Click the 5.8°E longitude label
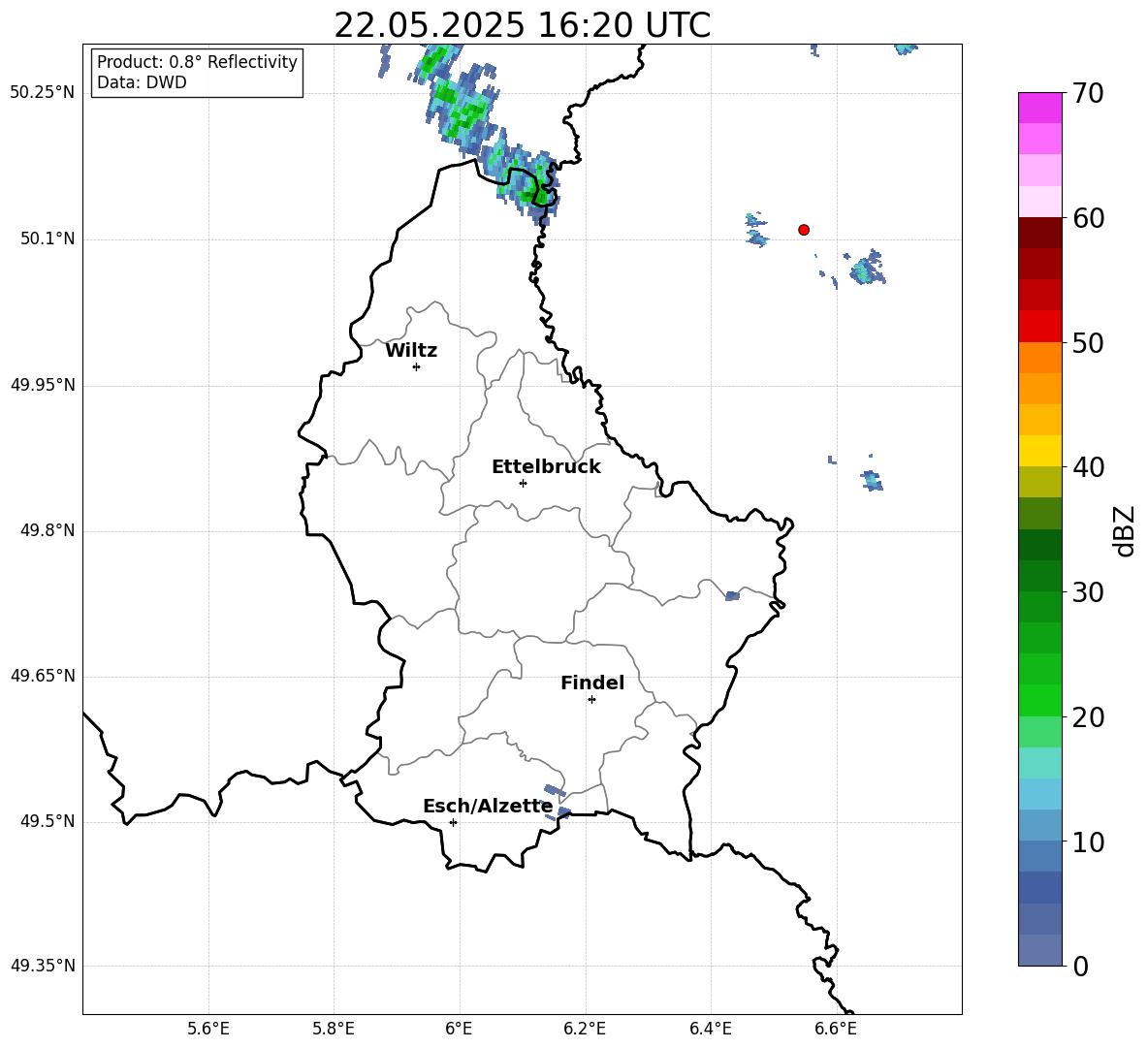This screenshot has height=1048, width=1148. click(334, 1029)
